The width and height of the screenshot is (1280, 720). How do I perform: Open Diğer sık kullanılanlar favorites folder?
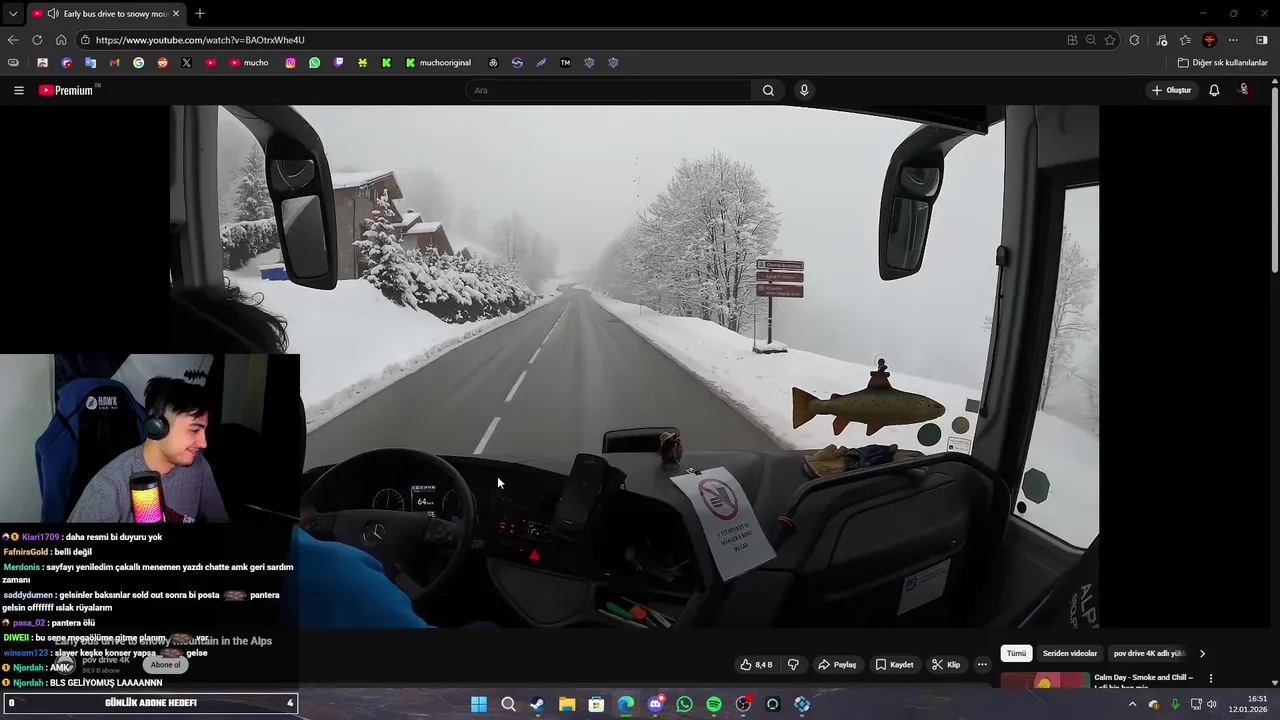[1222, 62]
